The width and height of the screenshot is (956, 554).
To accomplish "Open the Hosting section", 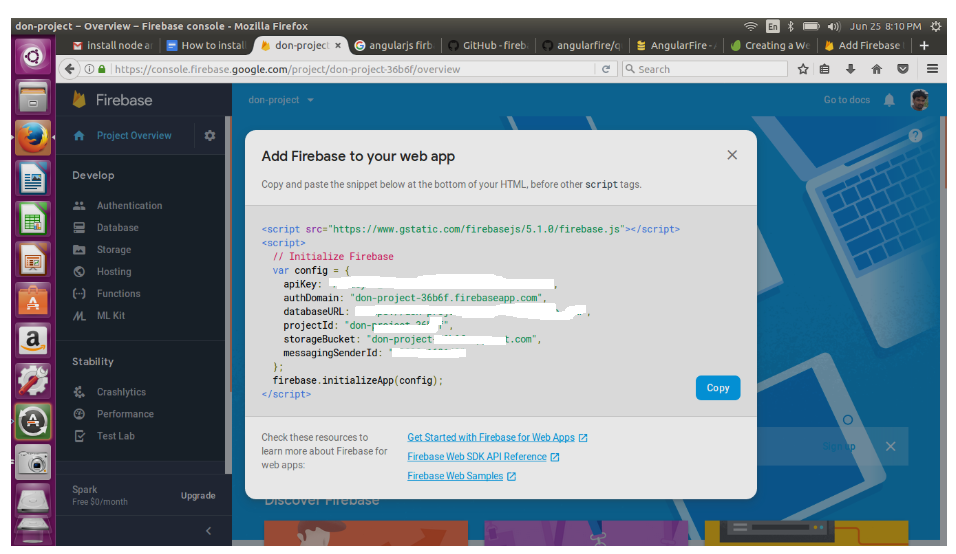I will click(x=114, y=272).
